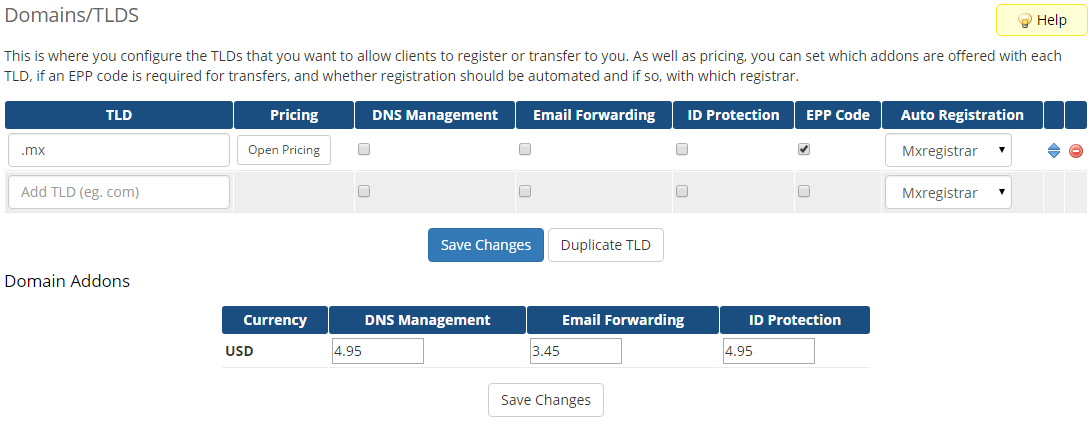
Task: Click the Duplicate TLD button
Action: (605, 245)
